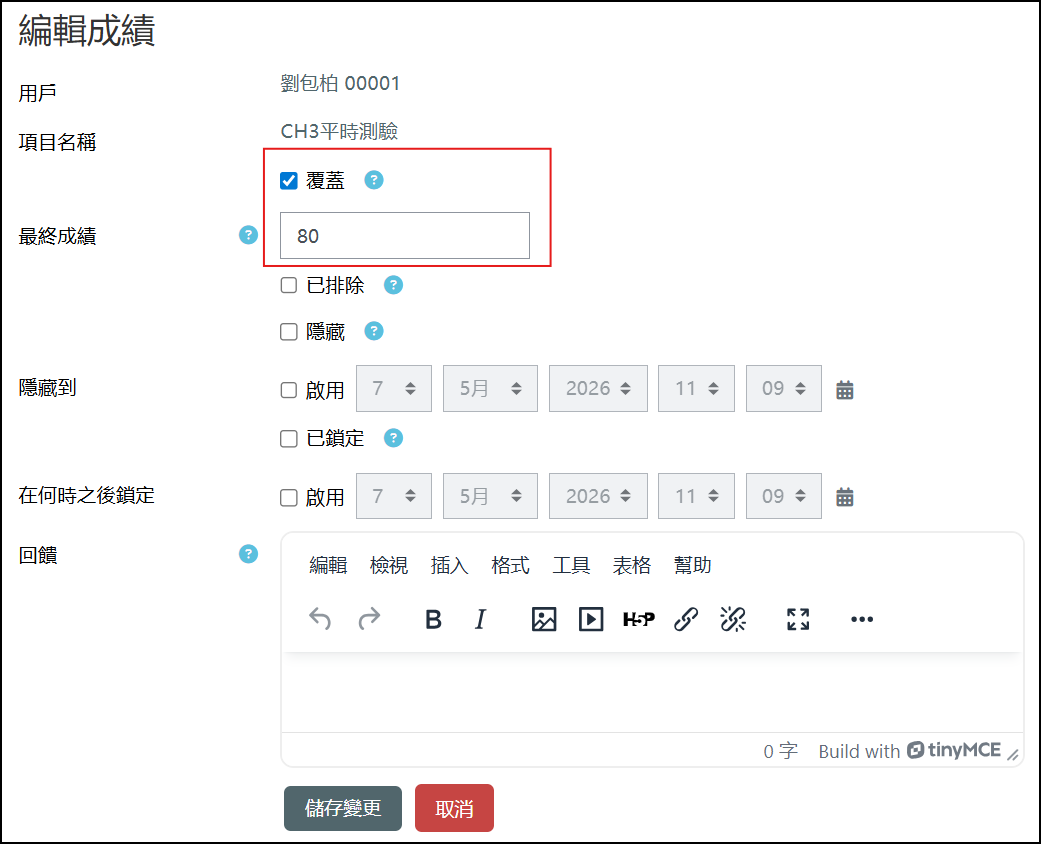The width and height of the screenshot is (1041, 844).
Task: Remove link with unlink icon
Action: (733, 619)
